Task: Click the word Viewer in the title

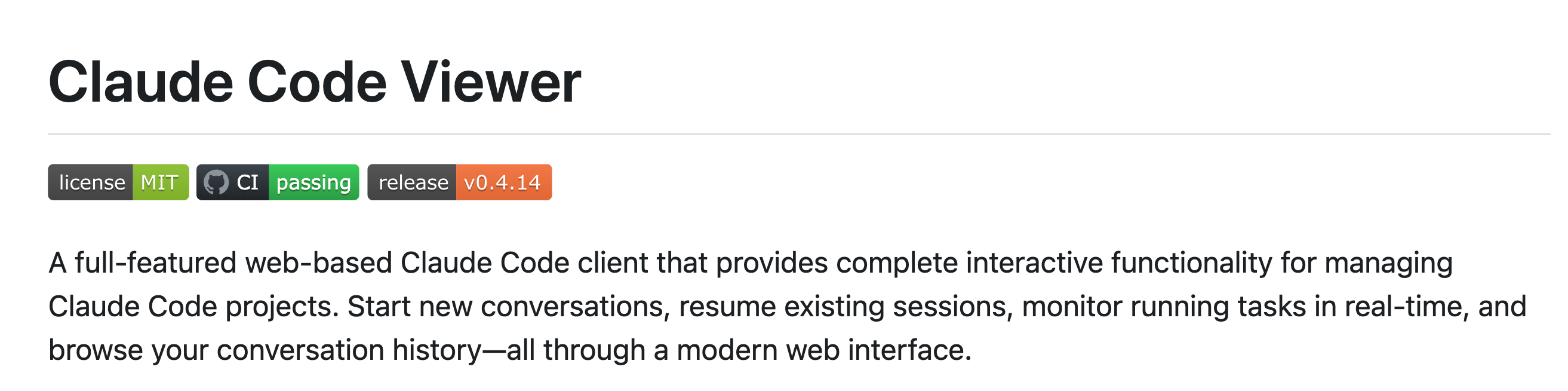Action: click(x=491, y=83)
